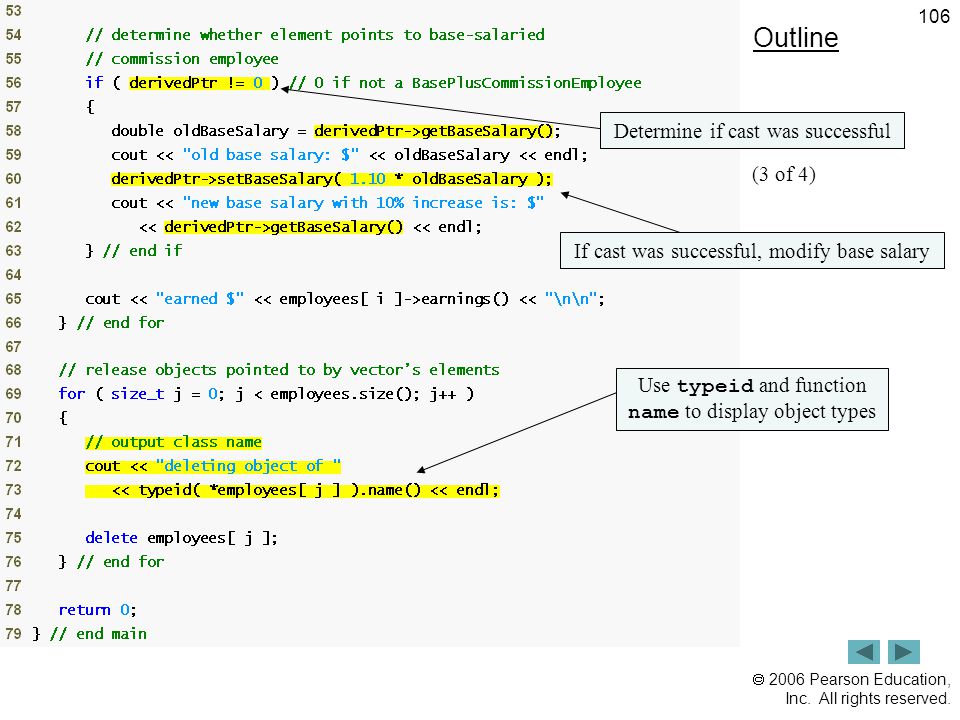Image resolution: width=960 pixels, height=720 pixels.
Task: Click the '(3 of 4)' page indicator
Action: (x=784, y=174)
